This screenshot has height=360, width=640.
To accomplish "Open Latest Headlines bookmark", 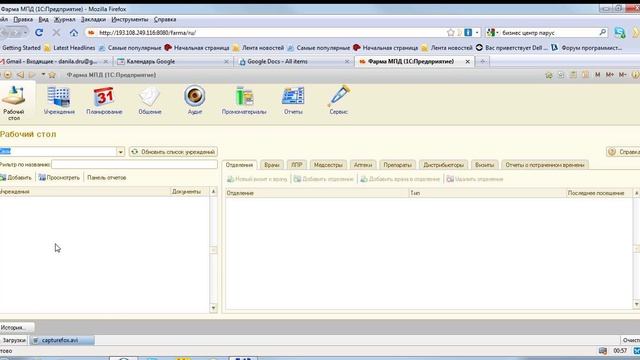I will tap(69, 48).
